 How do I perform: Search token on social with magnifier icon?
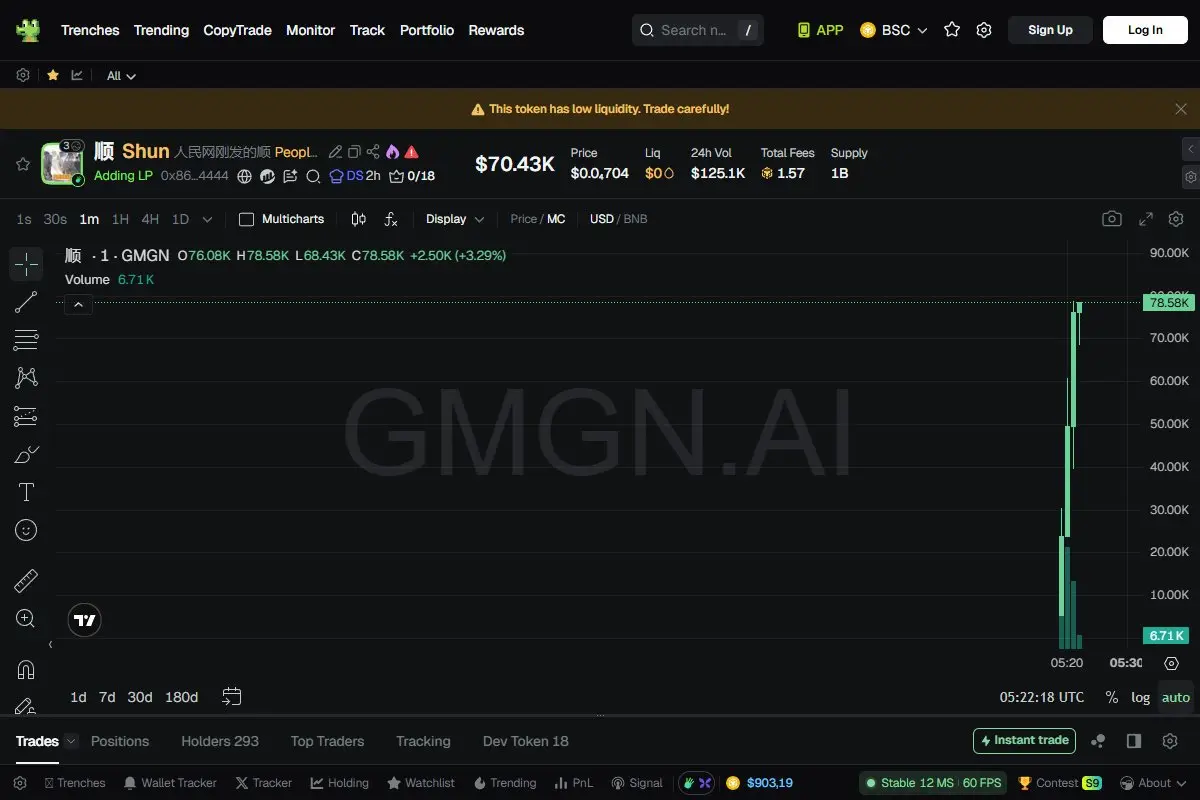(313, 176)
